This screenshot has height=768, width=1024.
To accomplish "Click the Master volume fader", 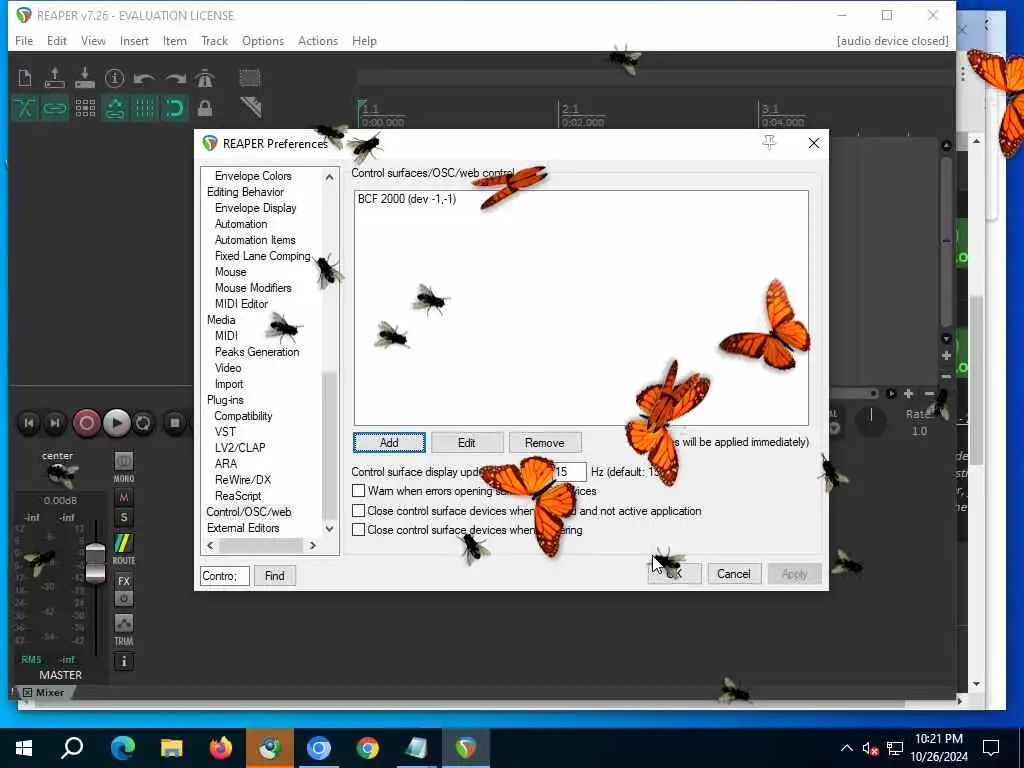I will 95,563.
